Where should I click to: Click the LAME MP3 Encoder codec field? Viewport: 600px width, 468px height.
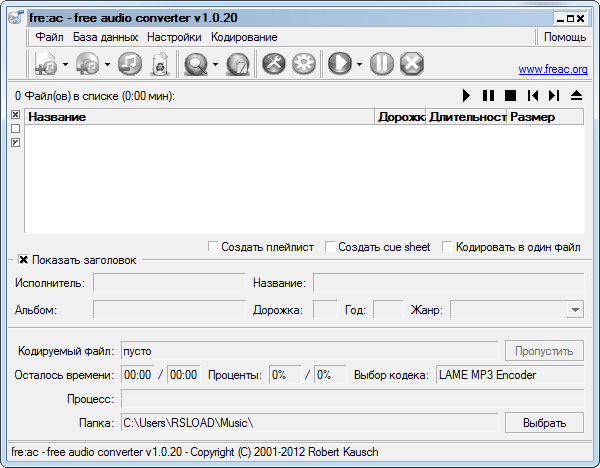point(510,375)
